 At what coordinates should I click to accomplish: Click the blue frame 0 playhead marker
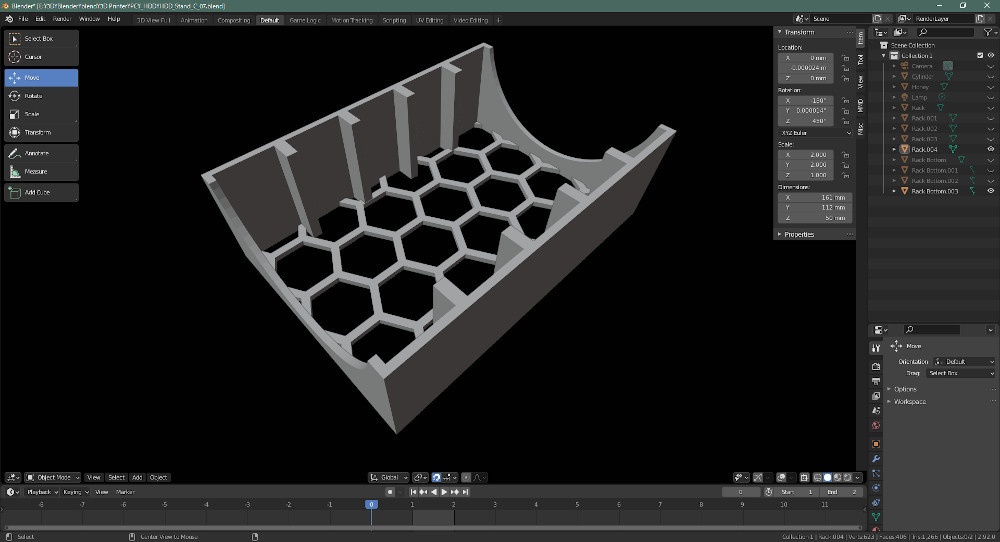pyautogui.click(x=371, y=504)
